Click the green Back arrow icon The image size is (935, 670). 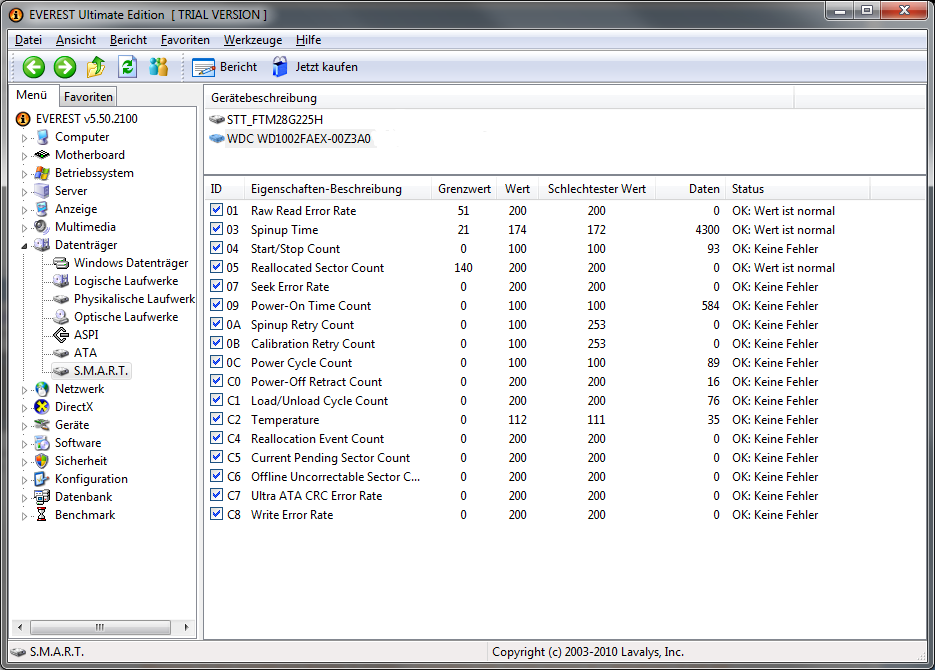34,67
